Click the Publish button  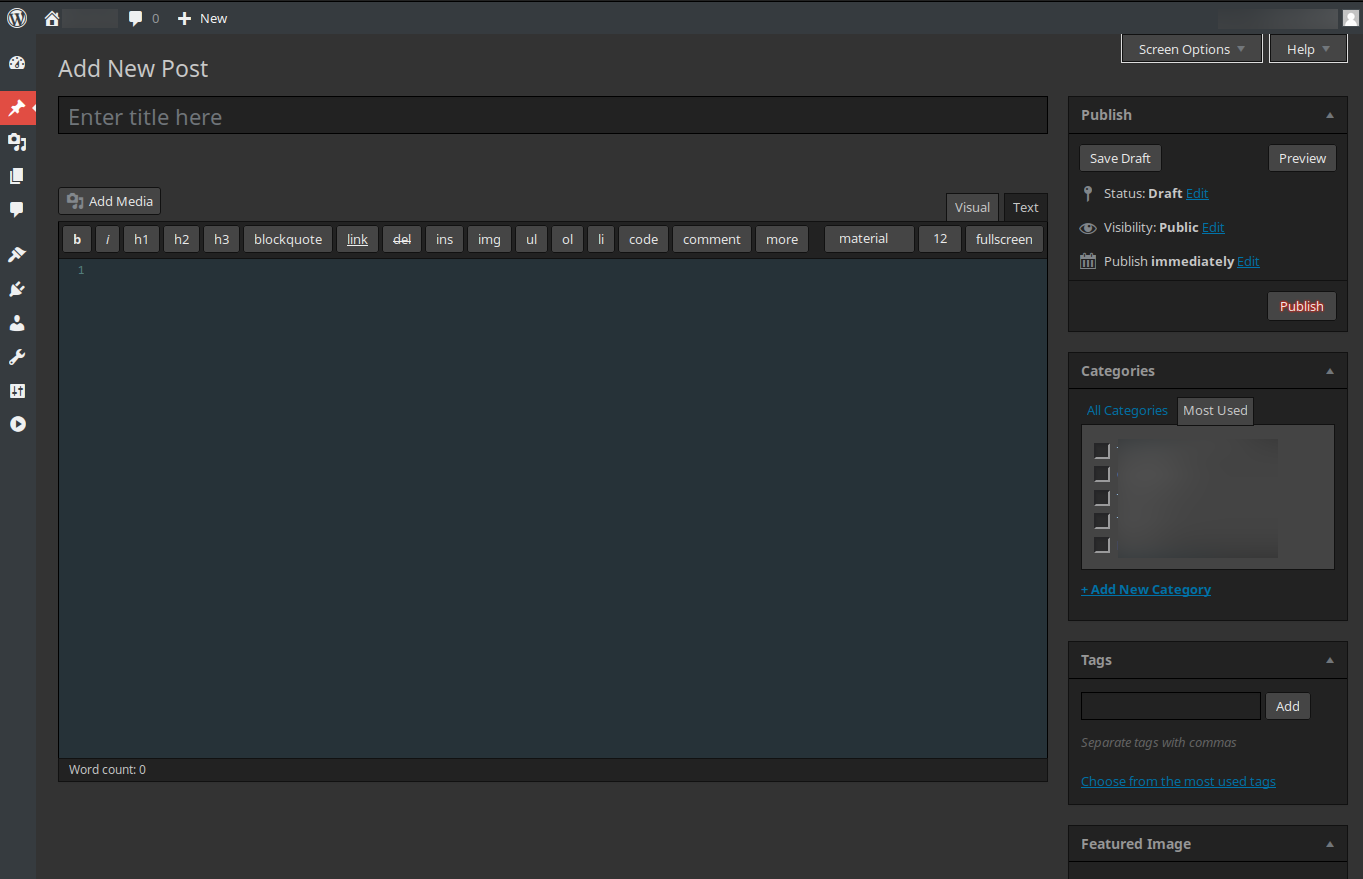[x=1301, y=305]
